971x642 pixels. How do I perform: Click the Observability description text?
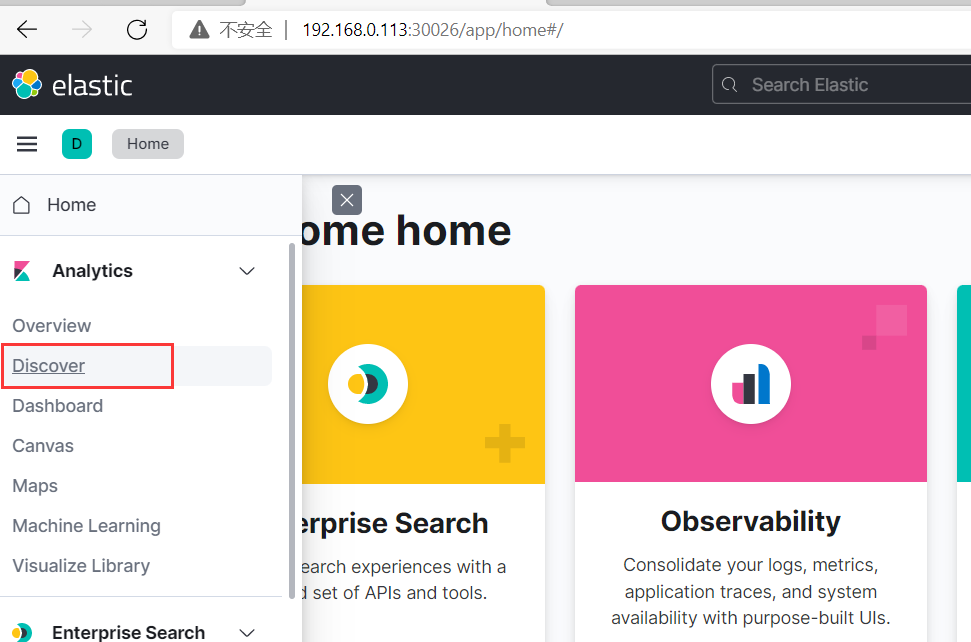(751, 591)
